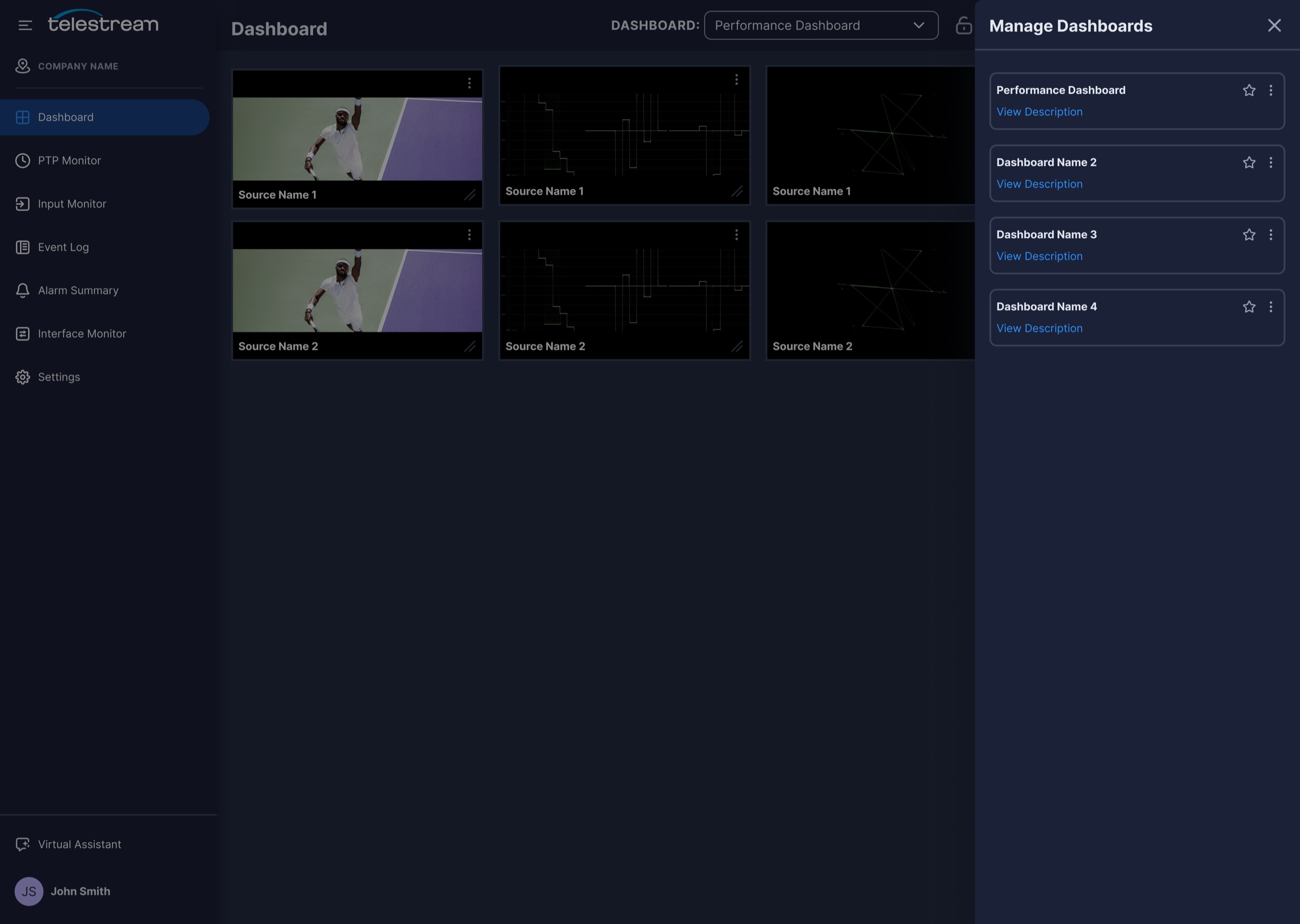Click resize handle on Source Name 2 waveform tile
The width and height of the screenshot is (1300, 924).
pos(737,347)
